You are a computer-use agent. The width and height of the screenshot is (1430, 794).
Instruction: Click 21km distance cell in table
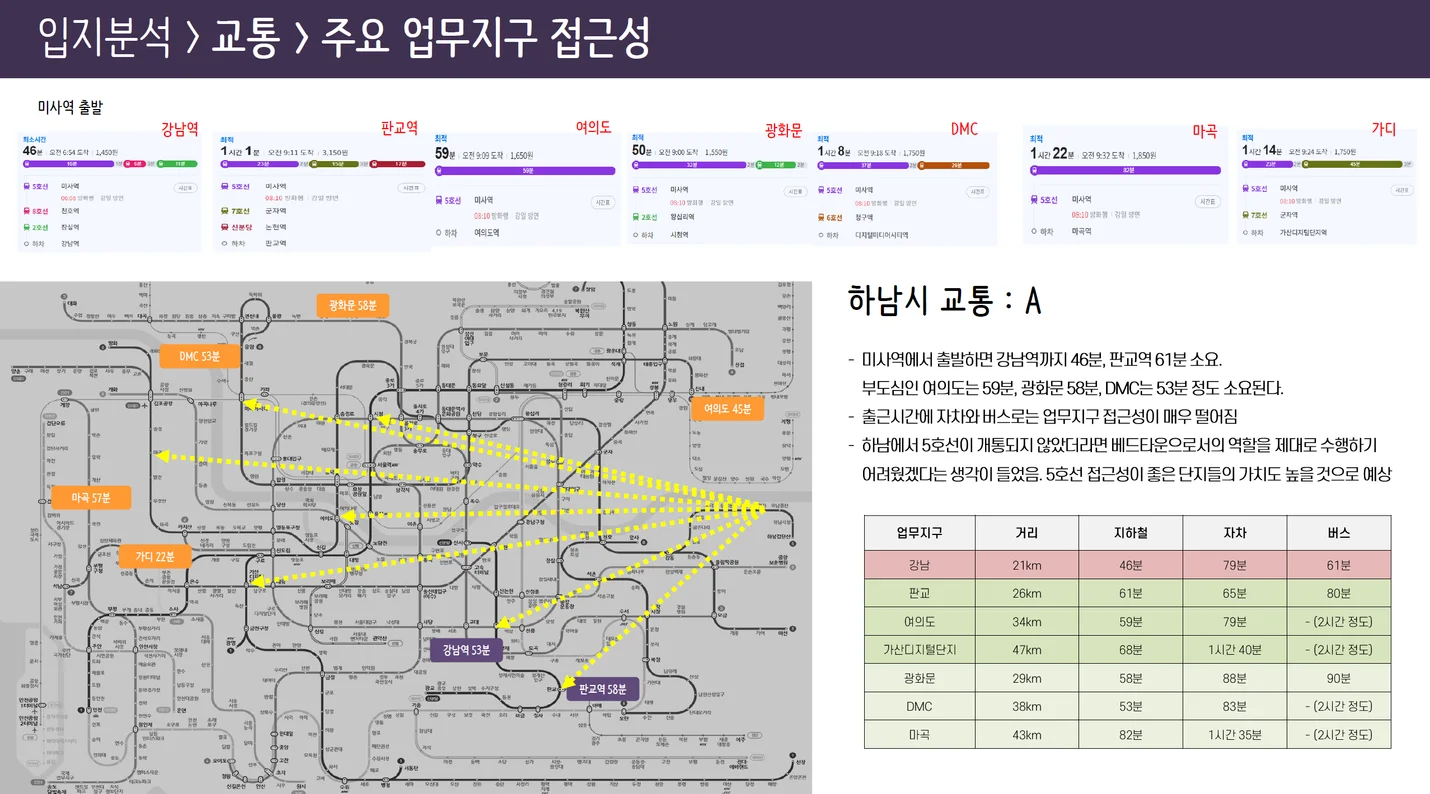click(1027, 565)
